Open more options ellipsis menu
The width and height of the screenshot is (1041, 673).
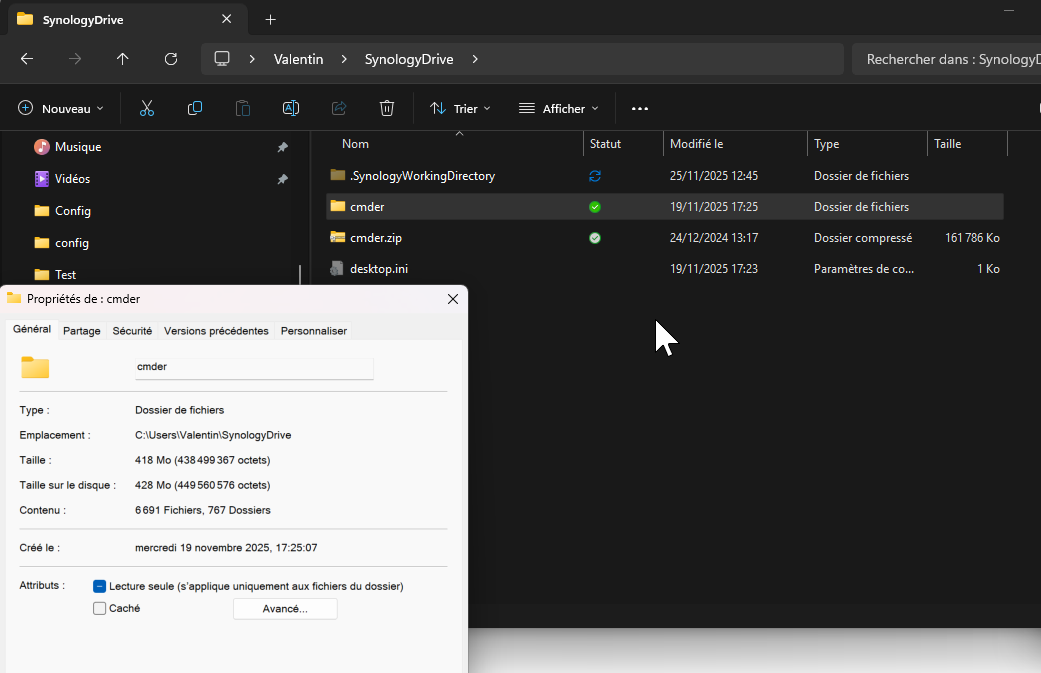point(640,108)
